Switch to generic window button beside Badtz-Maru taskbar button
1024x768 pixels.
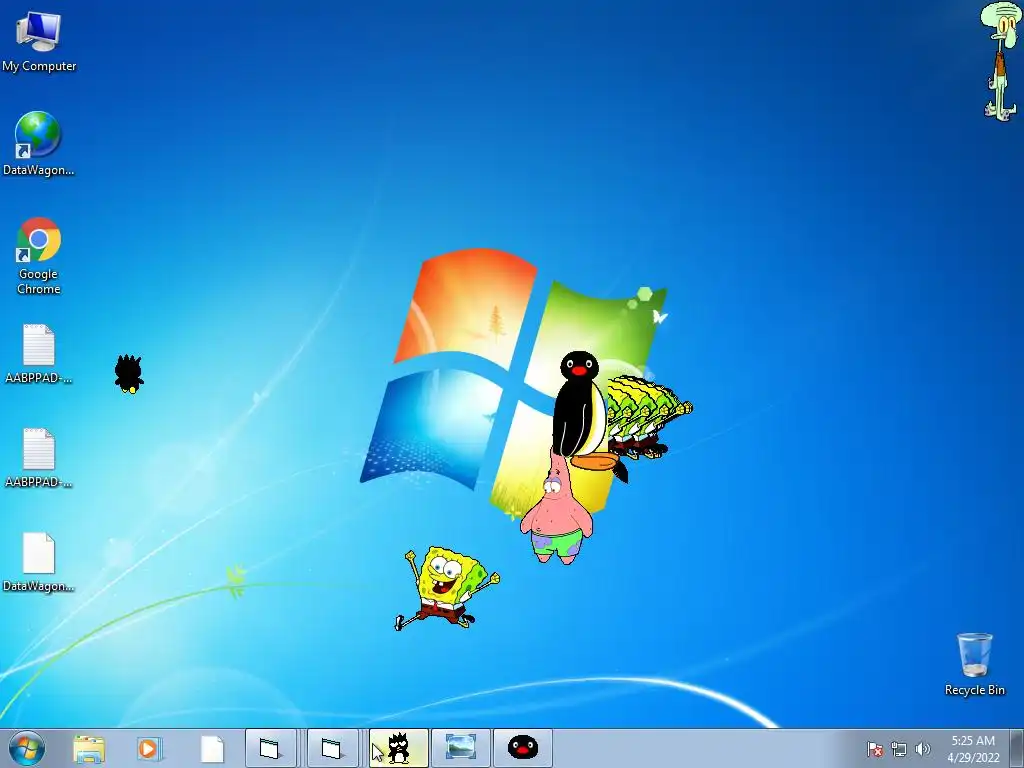(332, 748)
